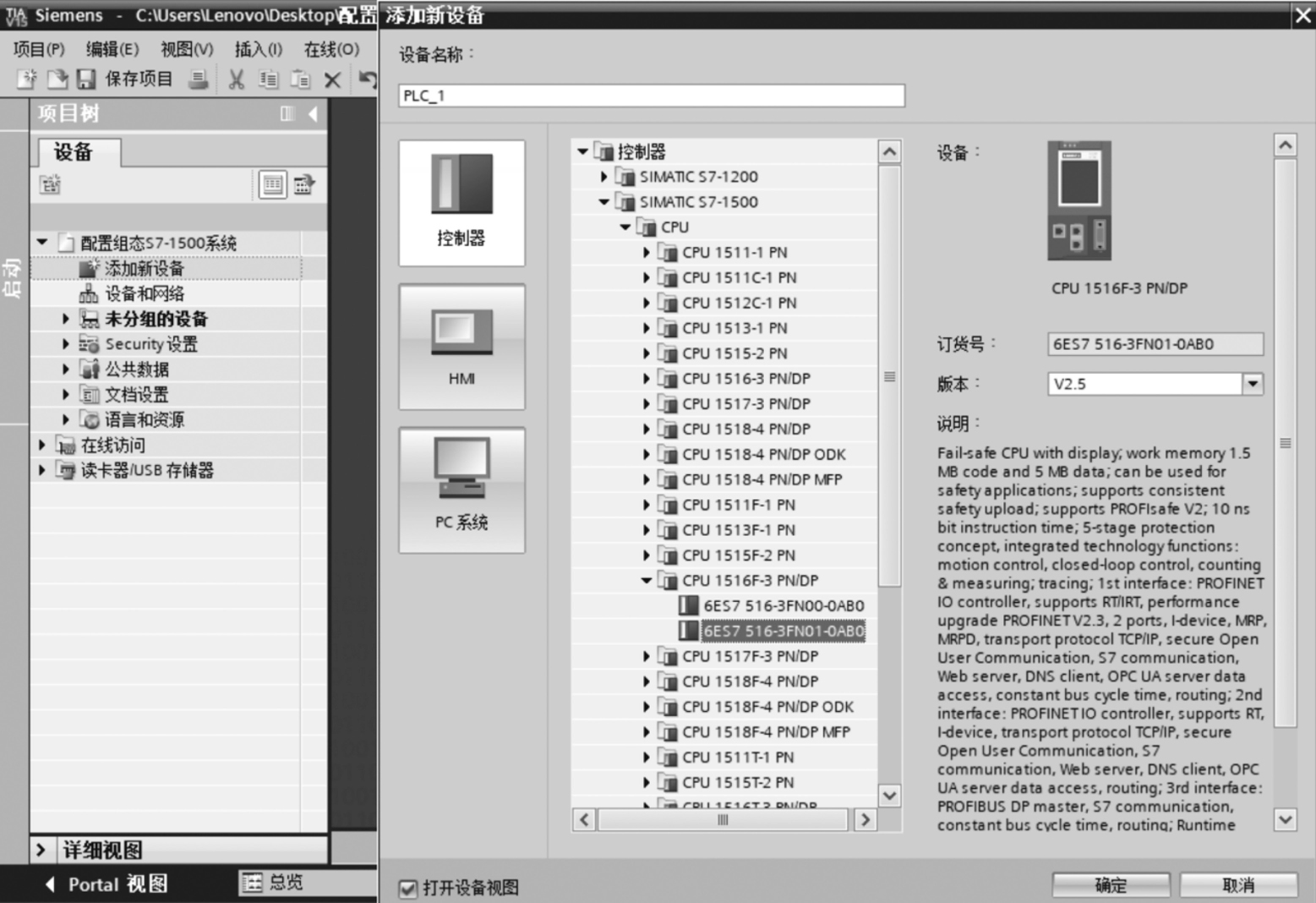Screen dimensions: 1316x903
Task: Click the open project toolbar icon
Action: [57, 79]
